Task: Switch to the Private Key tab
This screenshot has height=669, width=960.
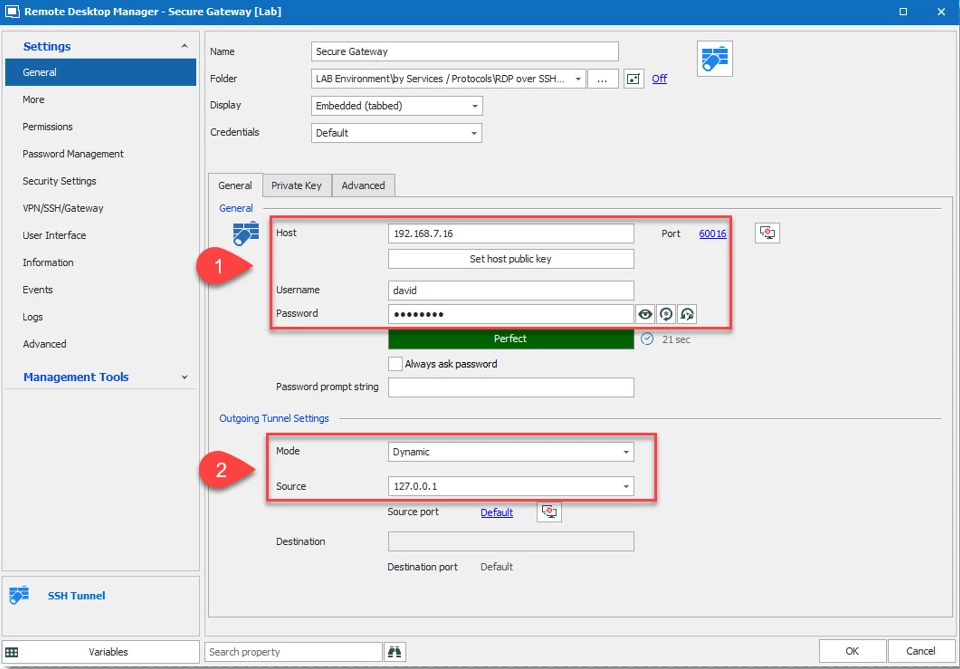Action: (296, 185)
